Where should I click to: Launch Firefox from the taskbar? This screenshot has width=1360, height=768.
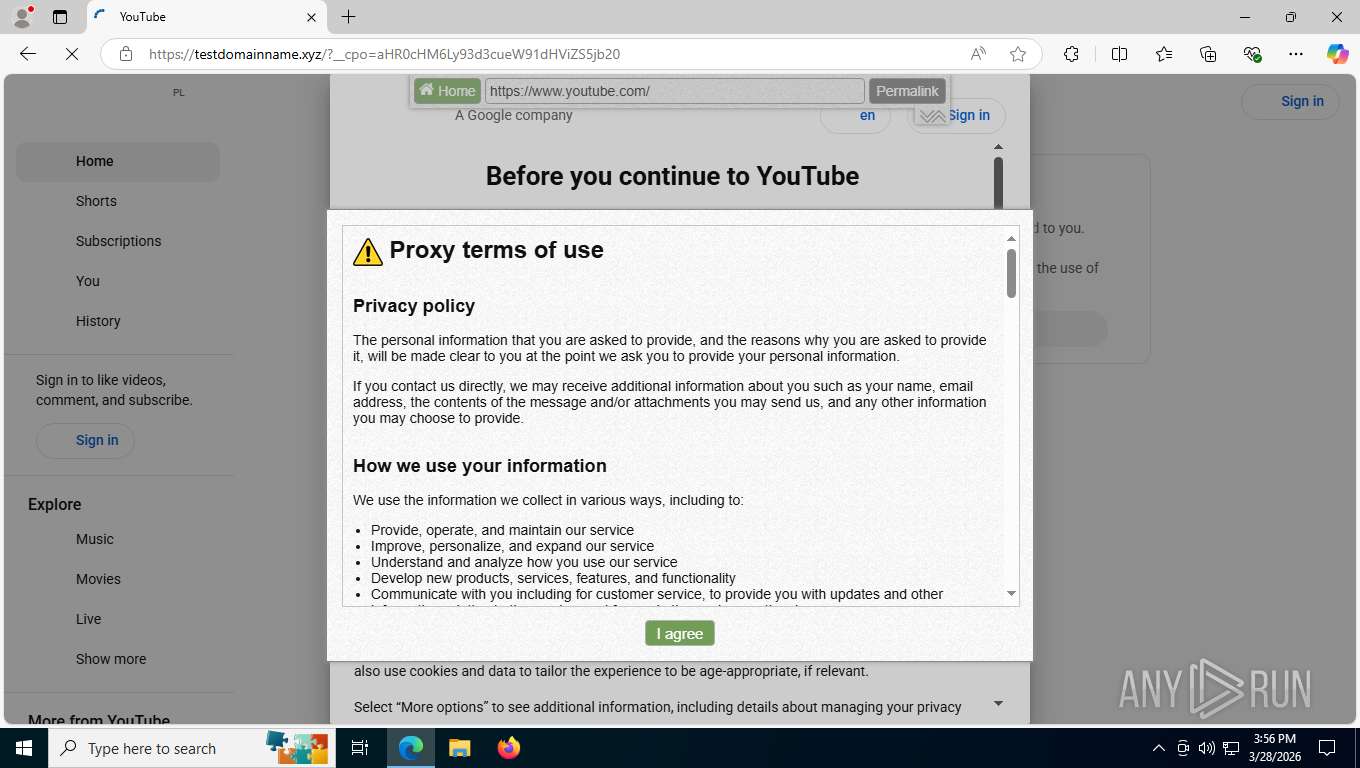point(509,748)
